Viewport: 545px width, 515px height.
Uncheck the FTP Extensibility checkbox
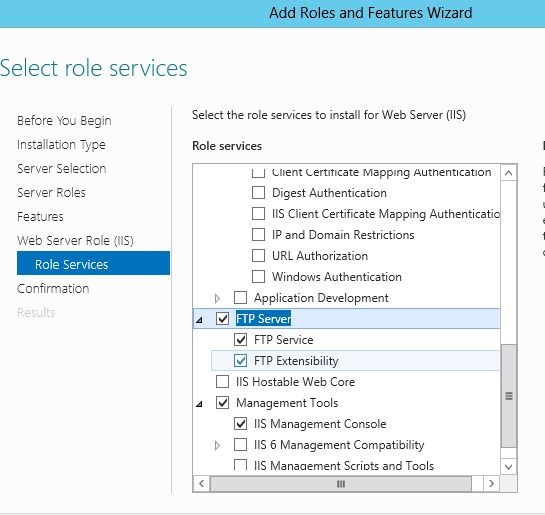[x=241, y=360]
